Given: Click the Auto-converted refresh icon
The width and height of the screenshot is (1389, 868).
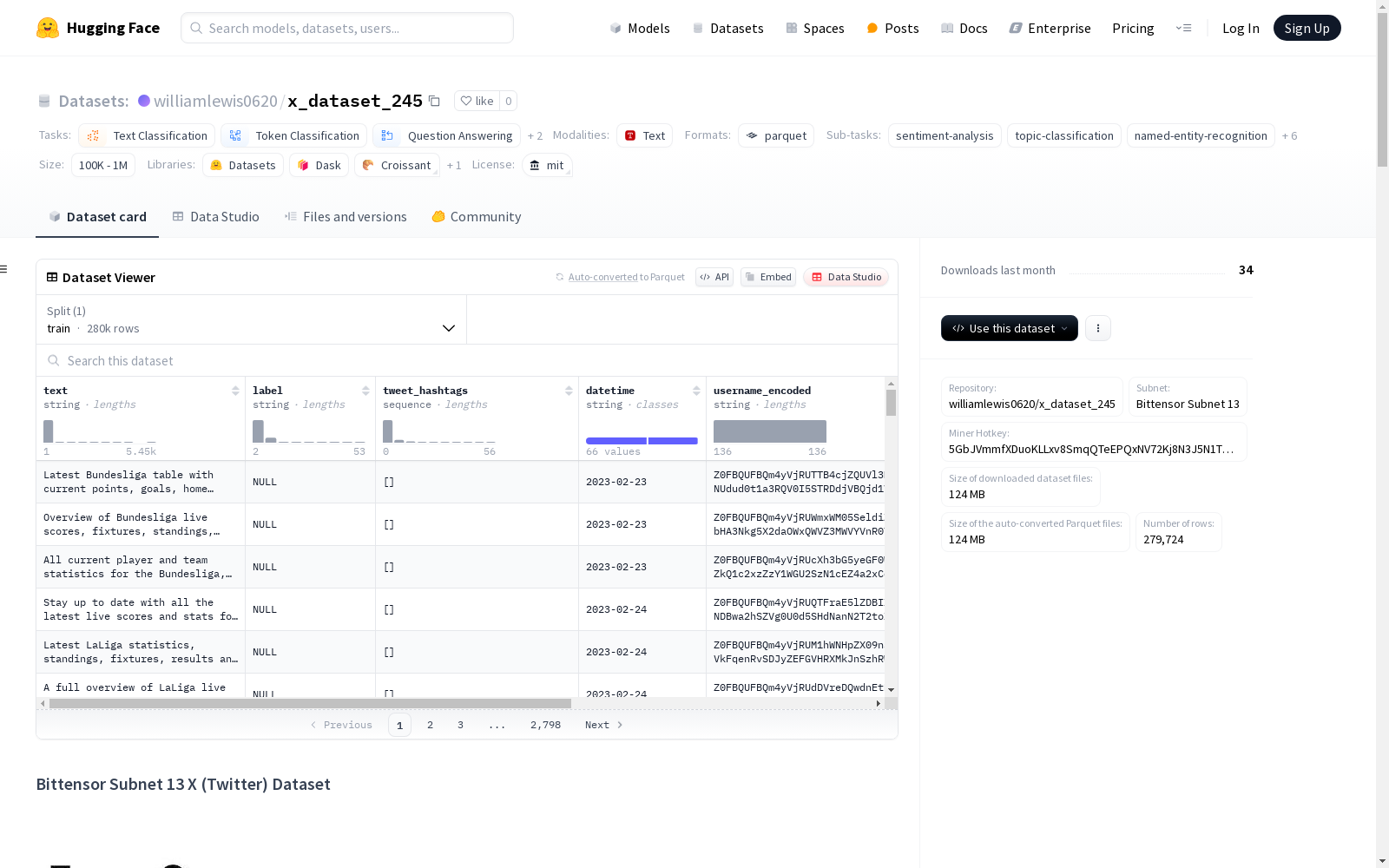Looking at the screenshot, I should point(560,277).
